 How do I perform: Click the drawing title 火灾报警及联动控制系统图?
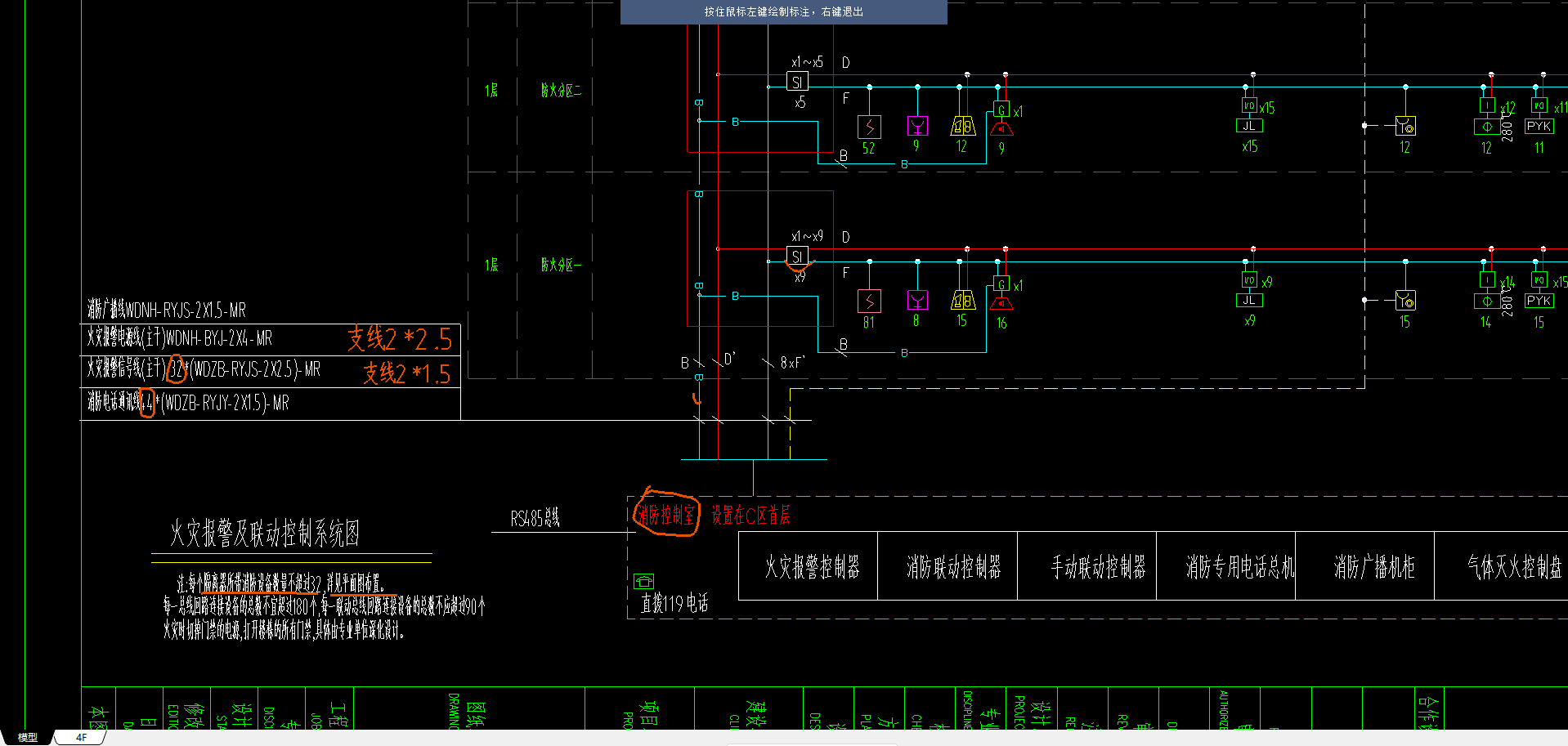[x=265, y=534]
